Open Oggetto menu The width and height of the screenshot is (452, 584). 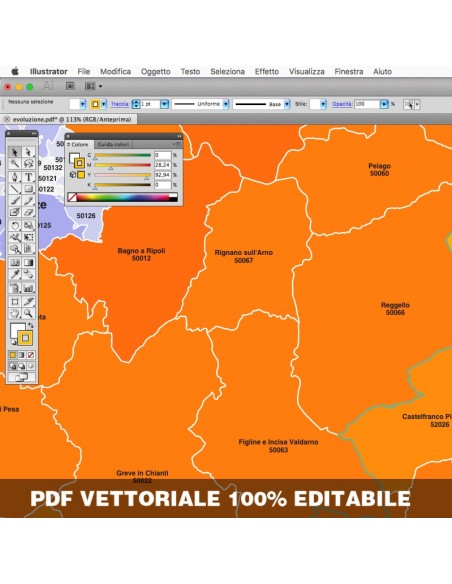(x=156, y=72)
